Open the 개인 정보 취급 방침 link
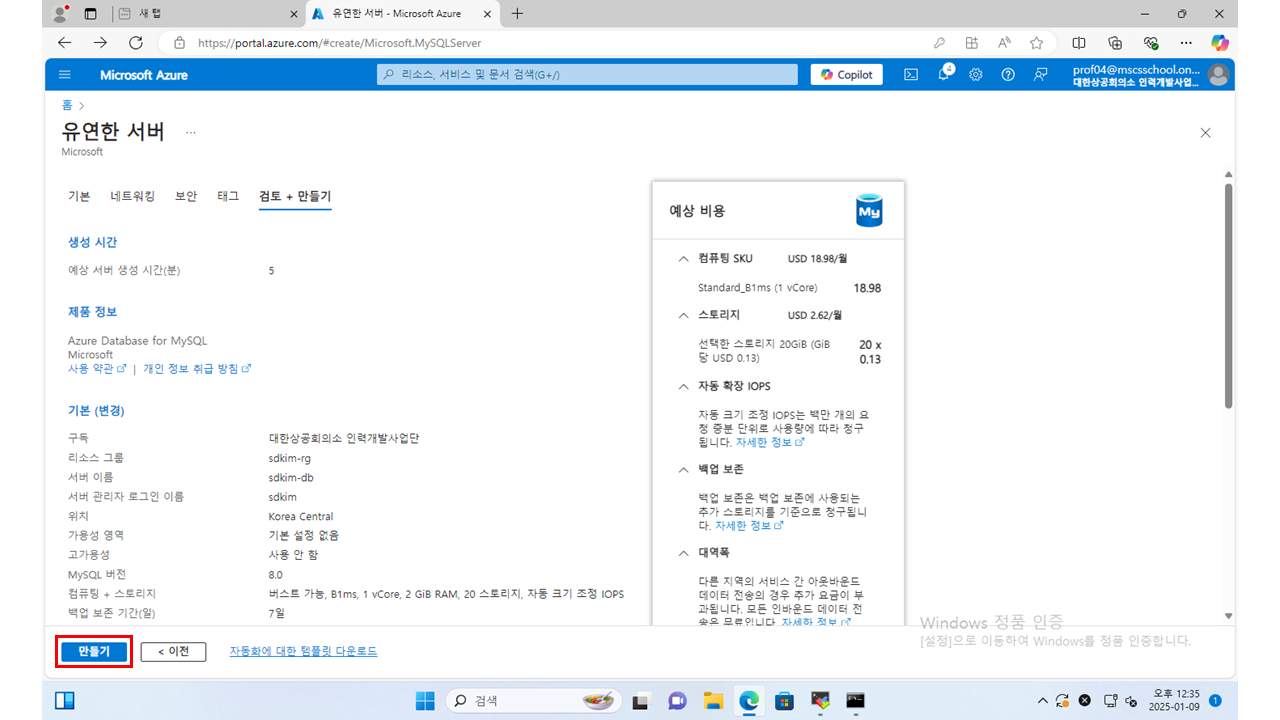The width and height of the screenshot is (1280, 720). (197, 368)
